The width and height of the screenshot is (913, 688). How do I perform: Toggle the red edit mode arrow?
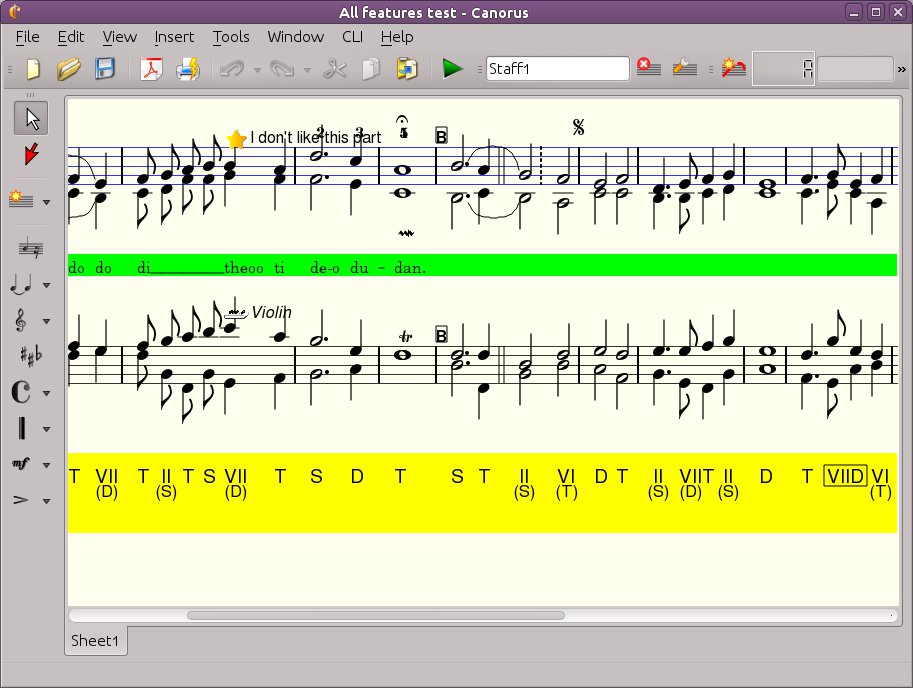point(31,154)
